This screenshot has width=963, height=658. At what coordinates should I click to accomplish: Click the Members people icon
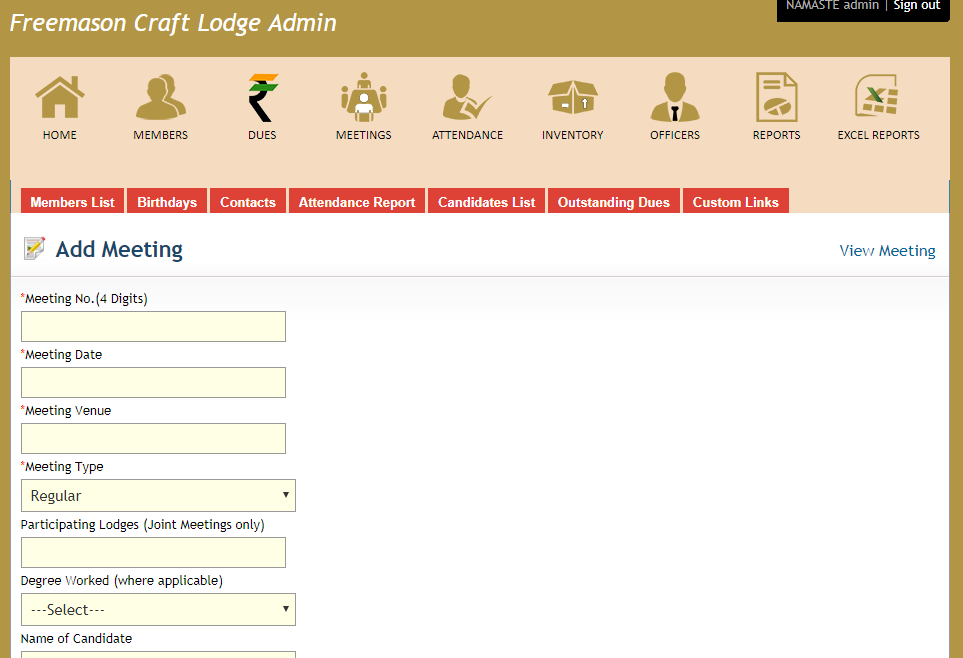click(x=161, y=99)
